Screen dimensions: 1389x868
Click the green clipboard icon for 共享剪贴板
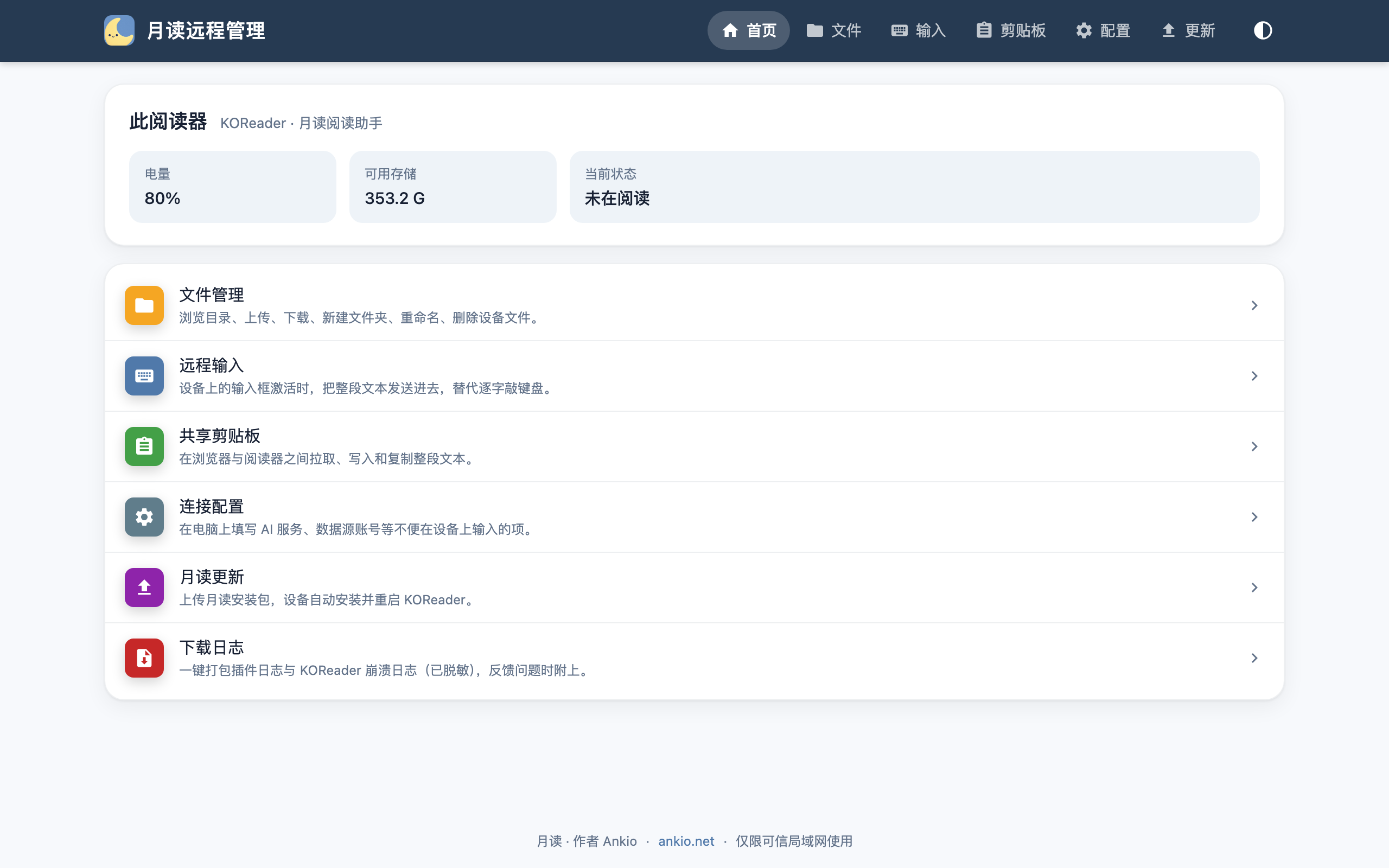tap(144, 446)
